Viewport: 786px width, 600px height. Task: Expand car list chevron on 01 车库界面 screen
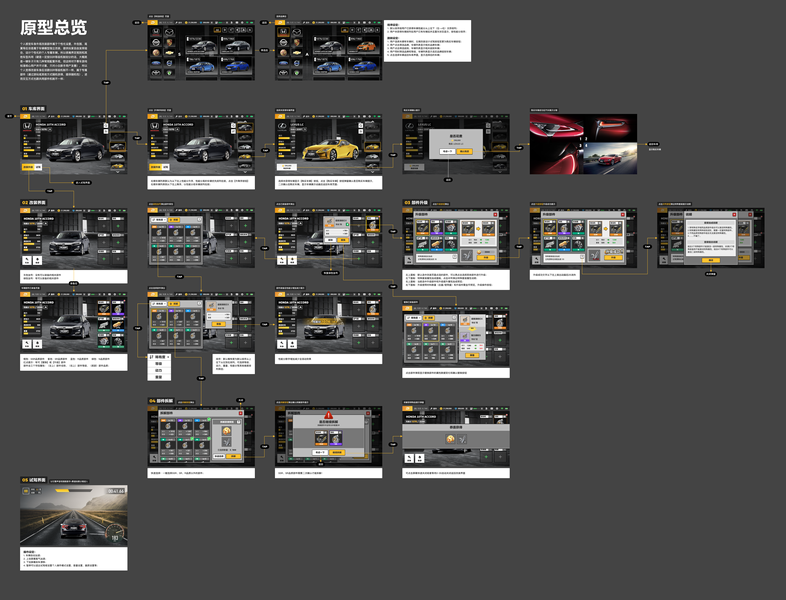(x=118, y=172)
